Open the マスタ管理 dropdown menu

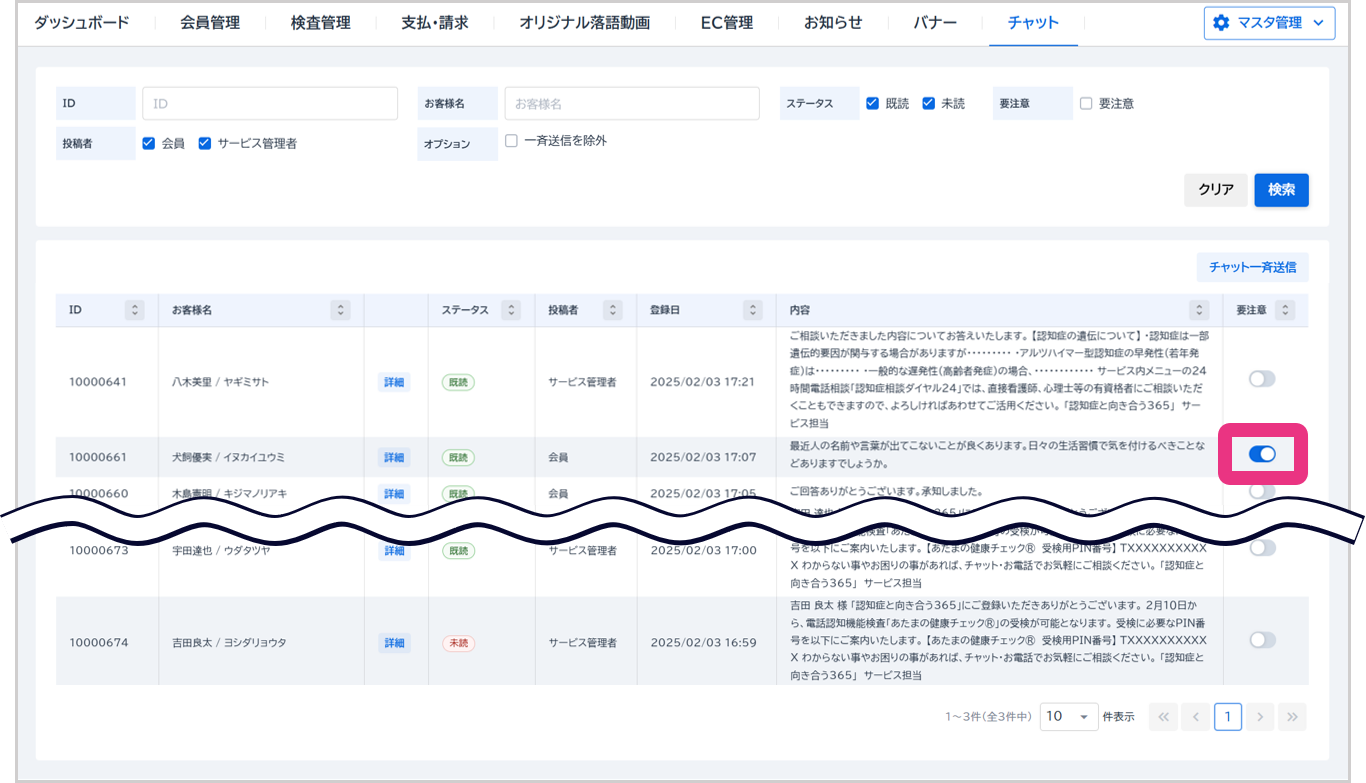point(1269,22)
